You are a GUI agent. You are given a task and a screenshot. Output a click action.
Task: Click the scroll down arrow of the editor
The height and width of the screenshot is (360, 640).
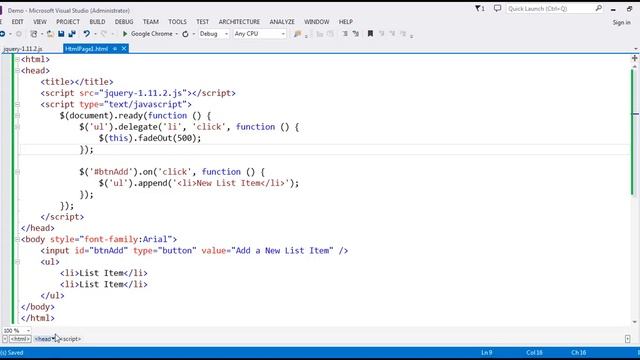(x=635, y=322)
